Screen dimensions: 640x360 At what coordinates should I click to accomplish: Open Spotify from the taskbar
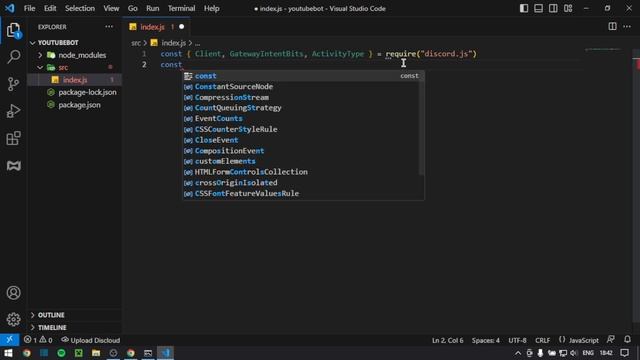pos(61,353)
